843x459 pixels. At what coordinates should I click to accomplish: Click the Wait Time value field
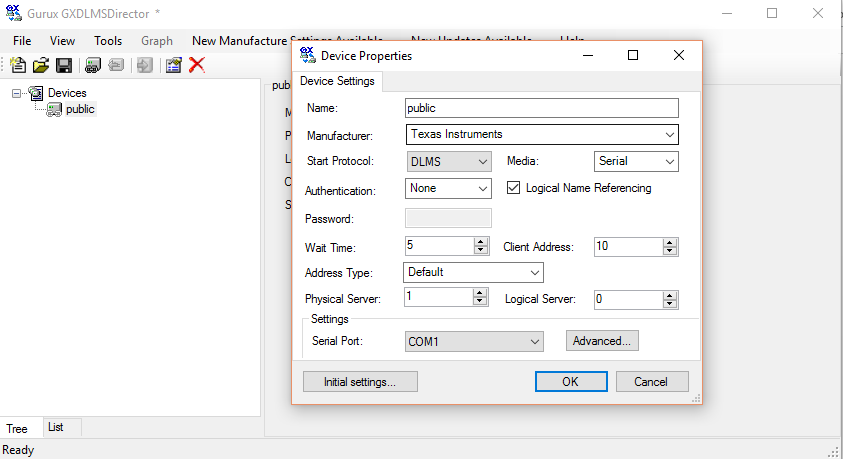click(440, 246)
